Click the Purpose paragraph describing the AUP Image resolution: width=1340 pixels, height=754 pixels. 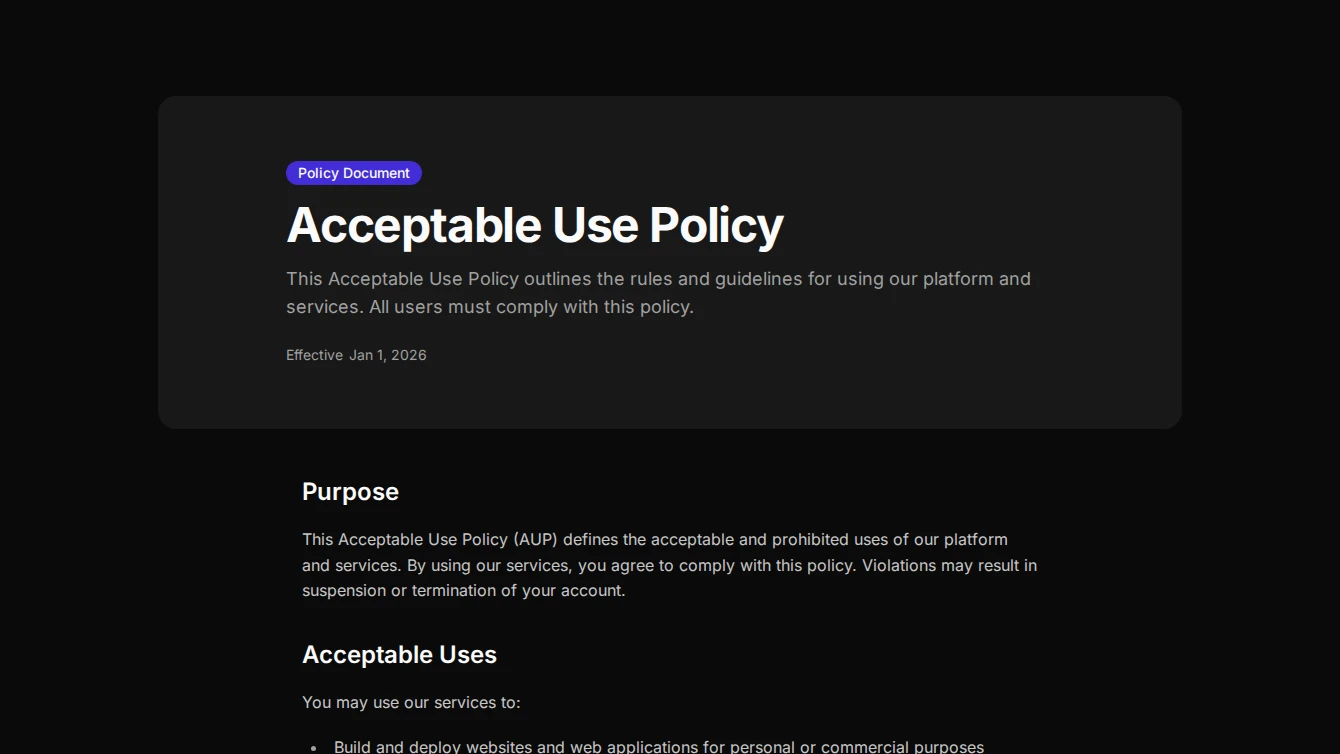668,565
